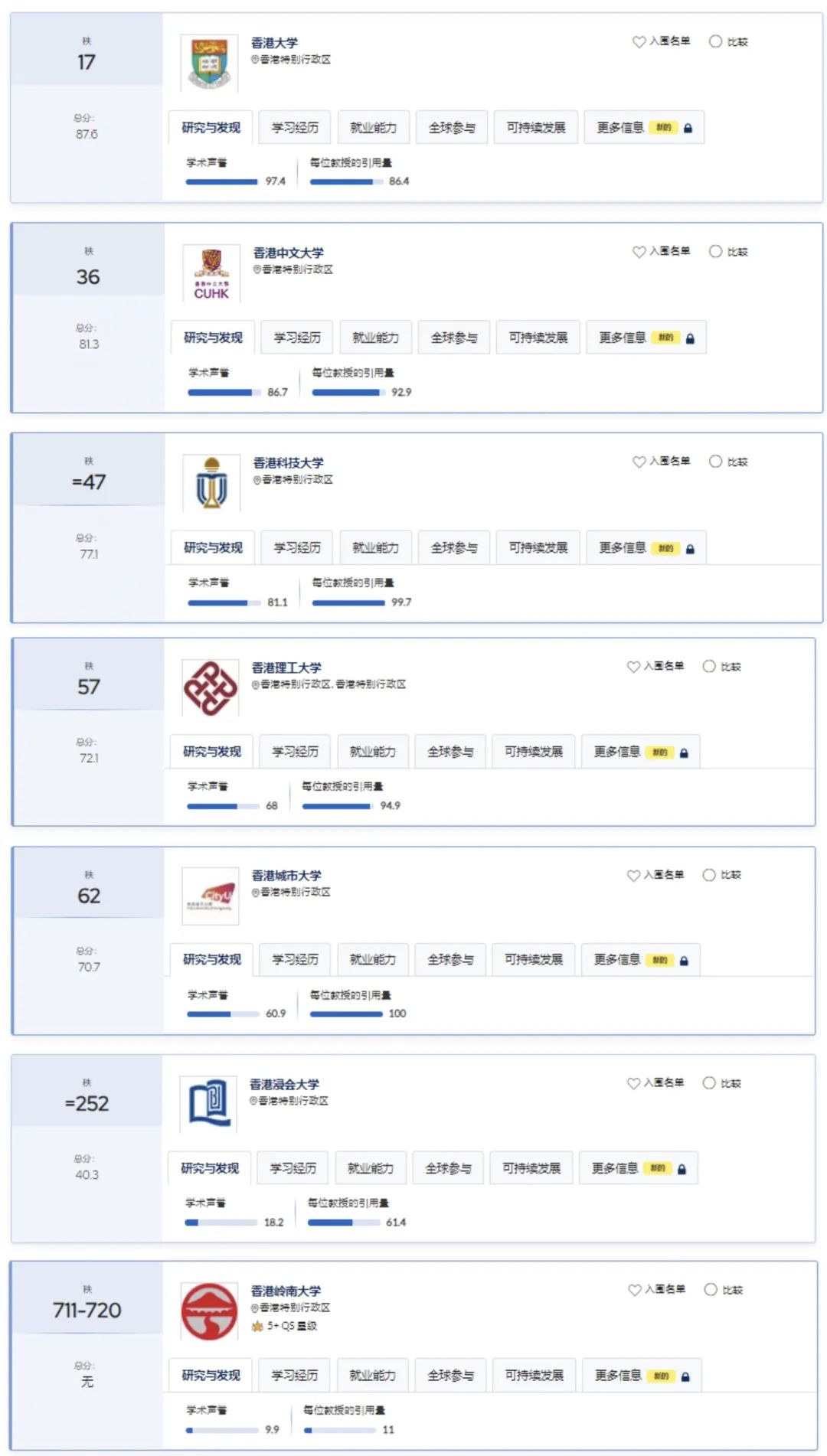Click the shortlist heart icon for 香港大学
The height and width of the screenshot is (1456, 827).
639,41
